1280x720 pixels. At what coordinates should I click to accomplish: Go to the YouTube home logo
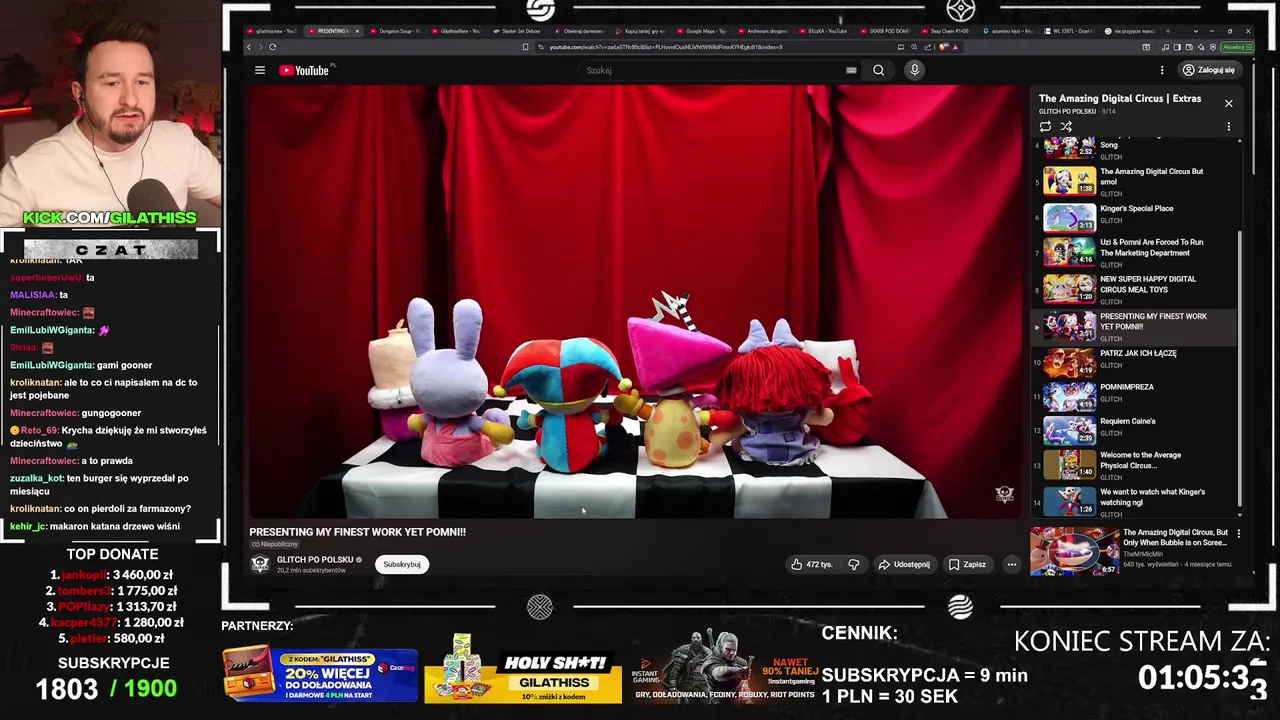point(304,70)
